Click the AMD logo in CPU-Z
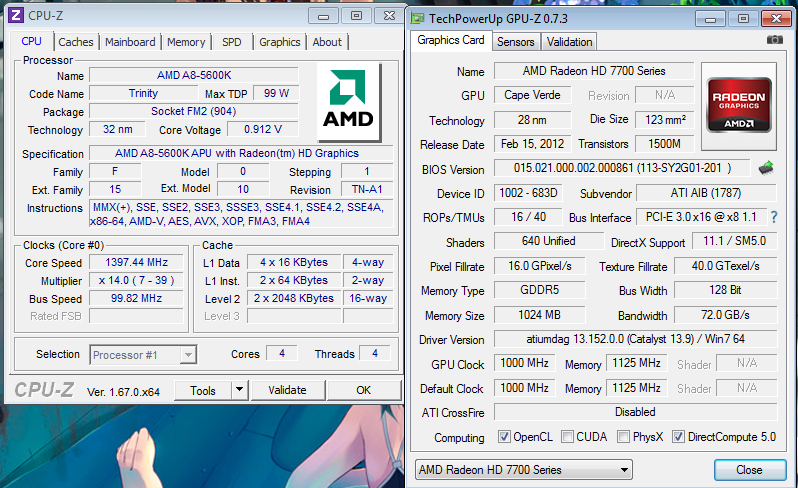 349,101
